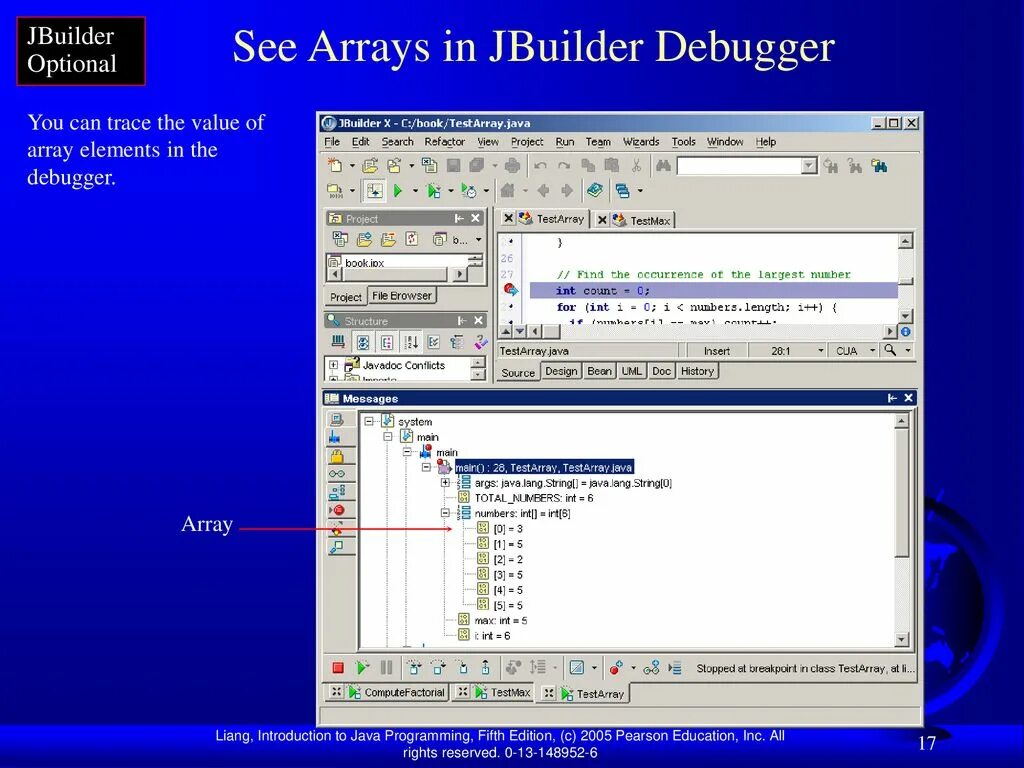This screenshot has height=768, width=1024.
Task: Open the CUA keymap dropdown in status bar
Action: [x=872, y=351]
